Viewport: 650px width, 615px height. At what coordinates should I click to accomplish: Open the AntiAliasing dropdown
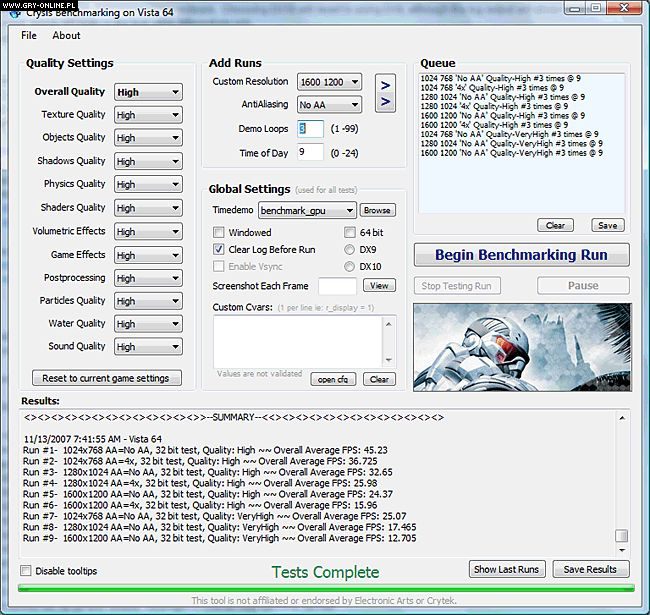tap(327, 104)
